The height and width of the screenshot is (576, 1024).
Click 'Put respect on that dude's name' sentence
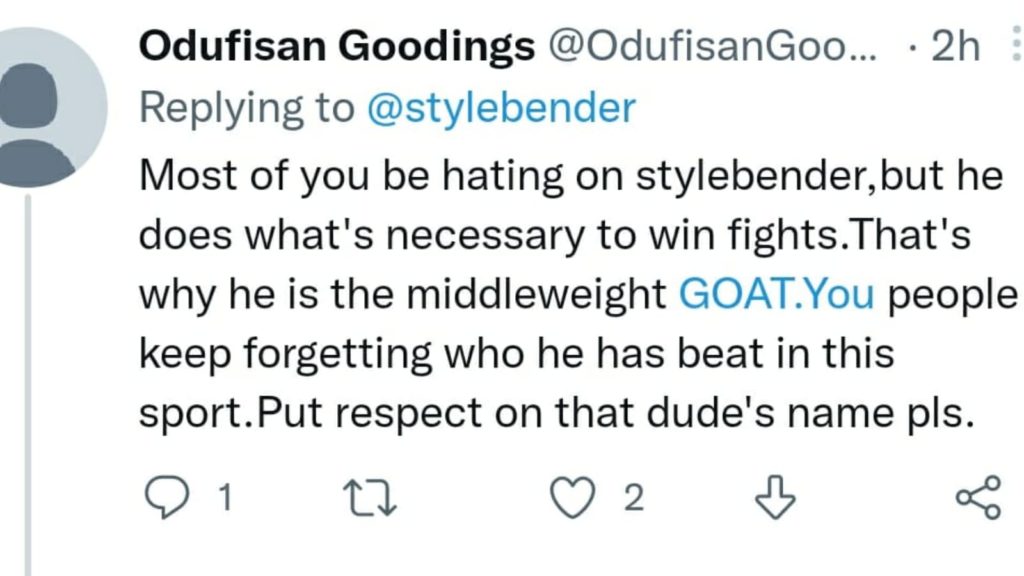tap(615, 413)
